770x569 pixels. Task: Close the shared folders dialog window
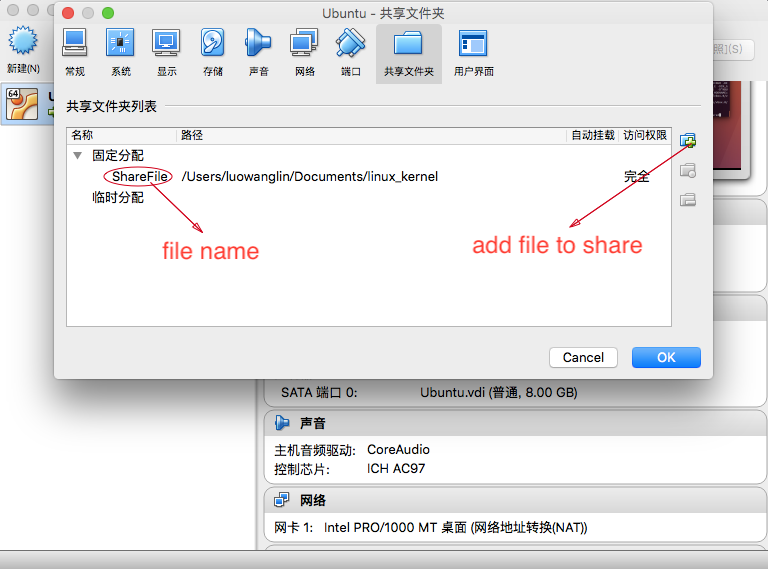pyautogui.click(x=68, y=13)
